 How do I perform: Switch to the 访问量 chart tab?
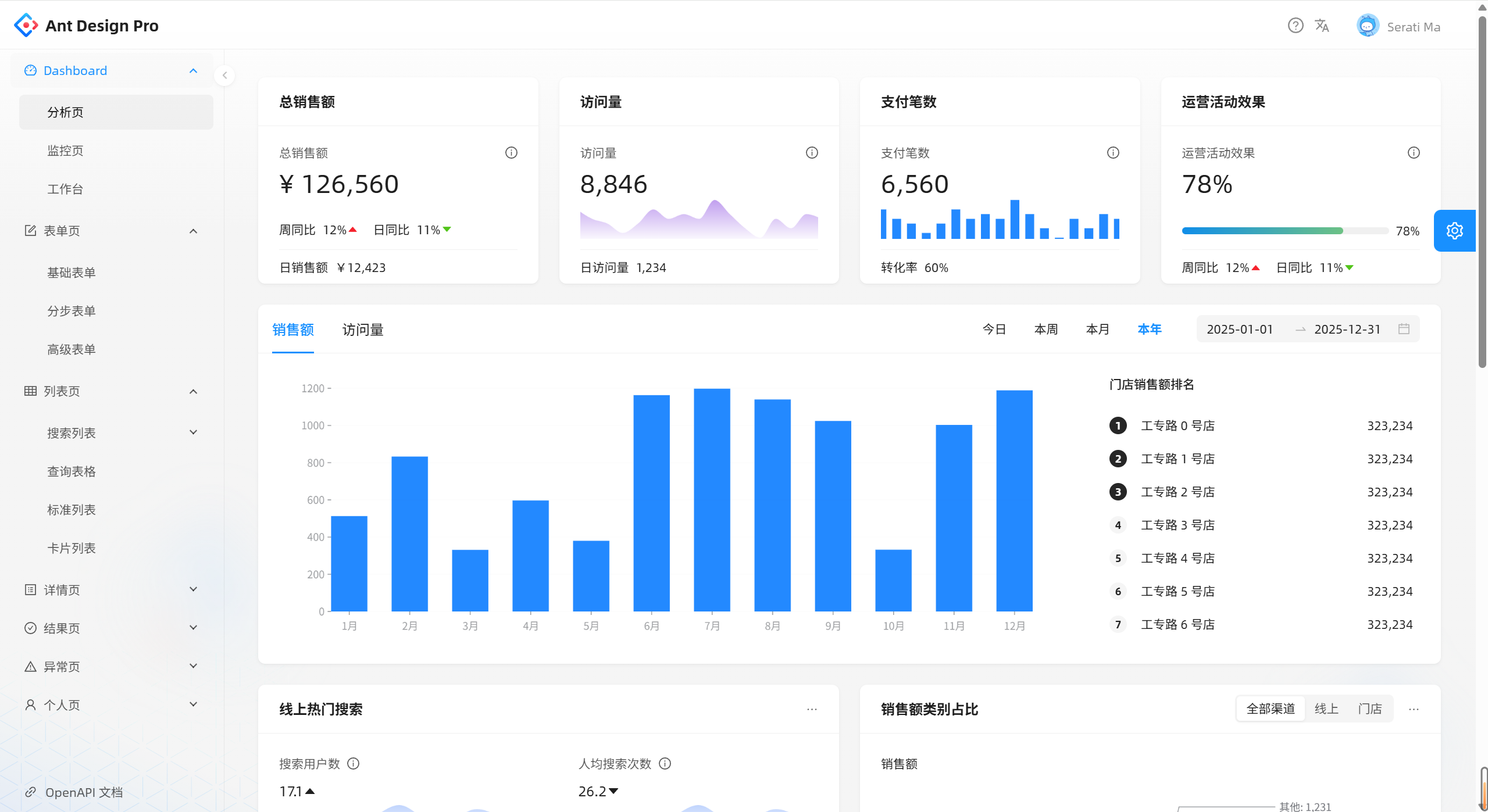pos(363,330)
